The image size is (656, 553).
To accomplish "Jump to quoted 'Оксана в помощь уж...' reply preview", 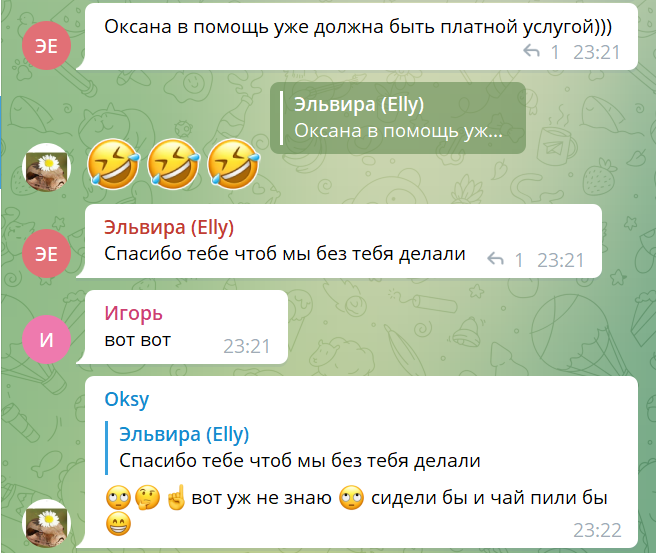I will click(x=398, y=118).
